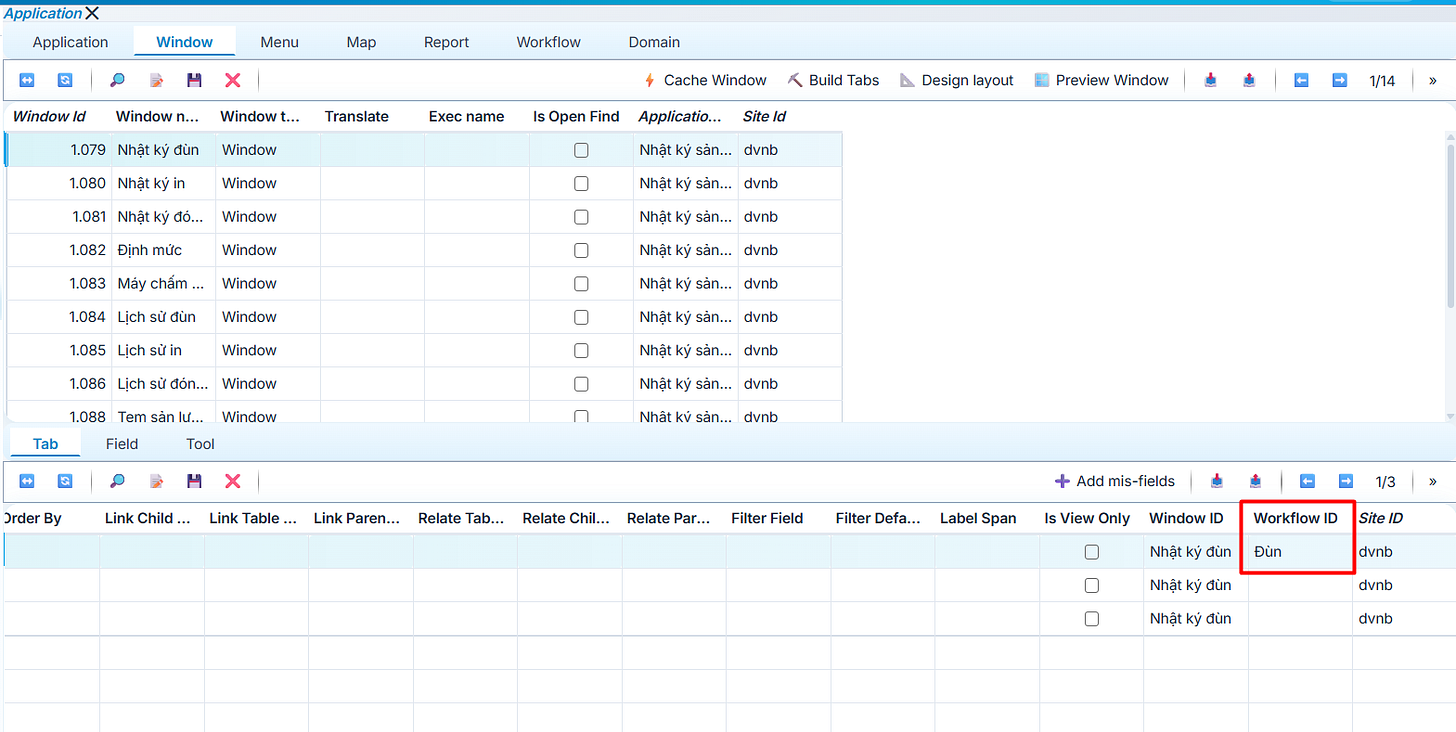Sort by Window Id column header
This screenshot has width=1456, height=732.
click(x=49, y=116)
